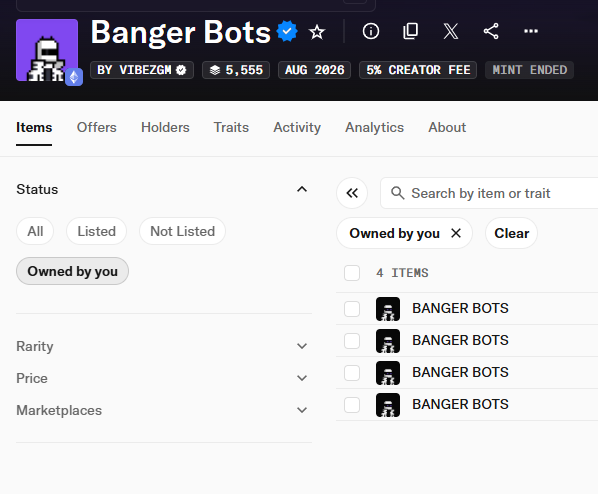Select the Not Listed status filter
This screenshot has height=494, width=598.
pyautogui.click(x=183, y=231)
